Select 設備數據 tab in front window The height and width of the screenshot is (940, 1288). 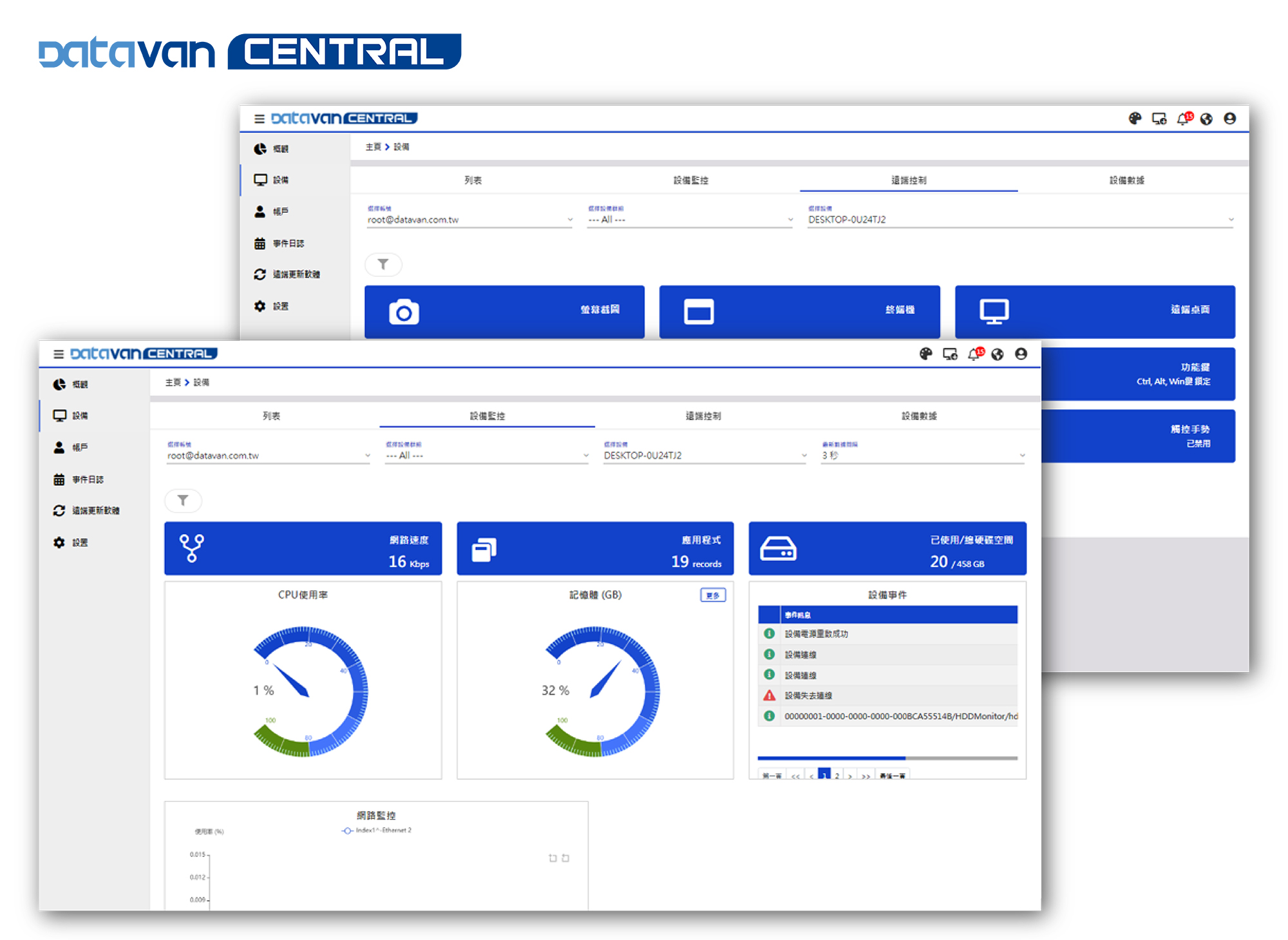[919, 416]
